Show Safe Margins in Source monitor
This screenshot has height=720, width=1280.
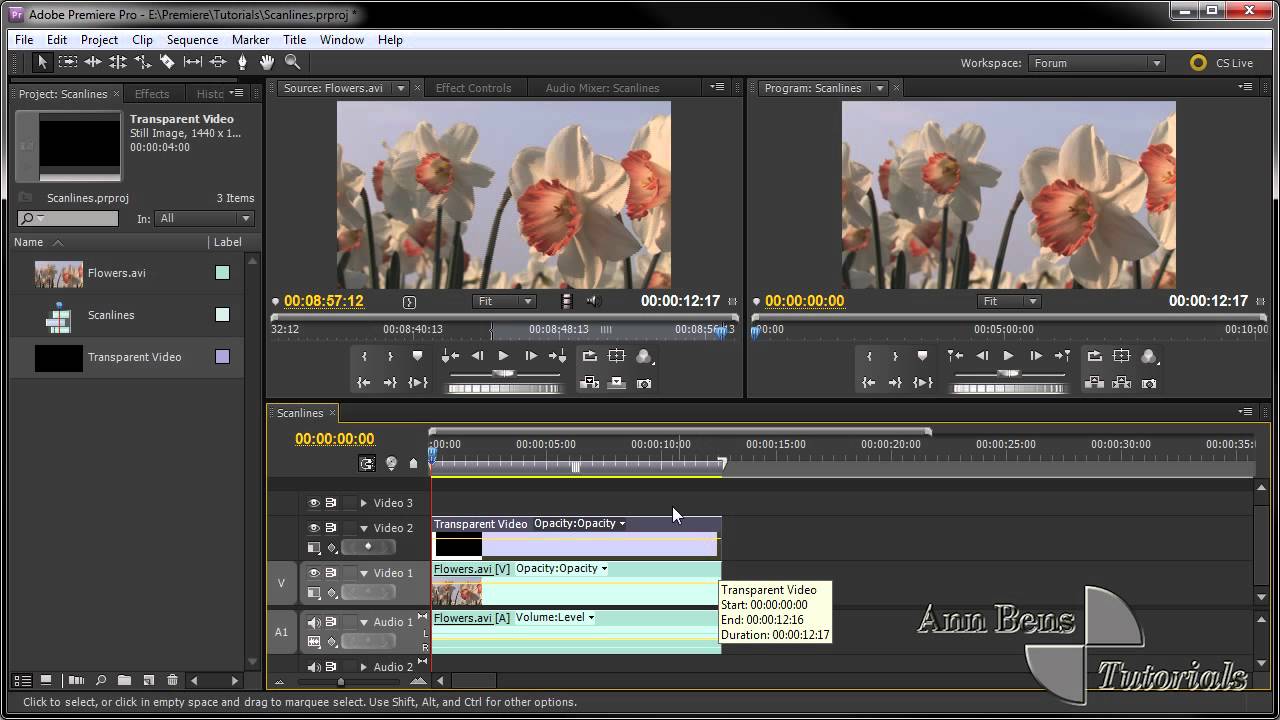(617, 356)
